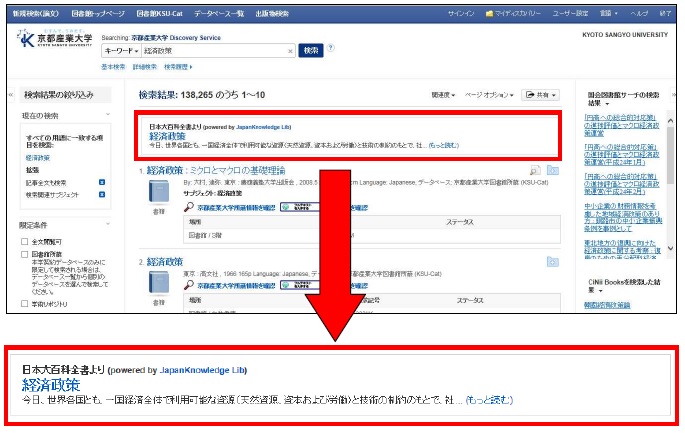Click サインイン in top bar

click(x=461, y=14)
